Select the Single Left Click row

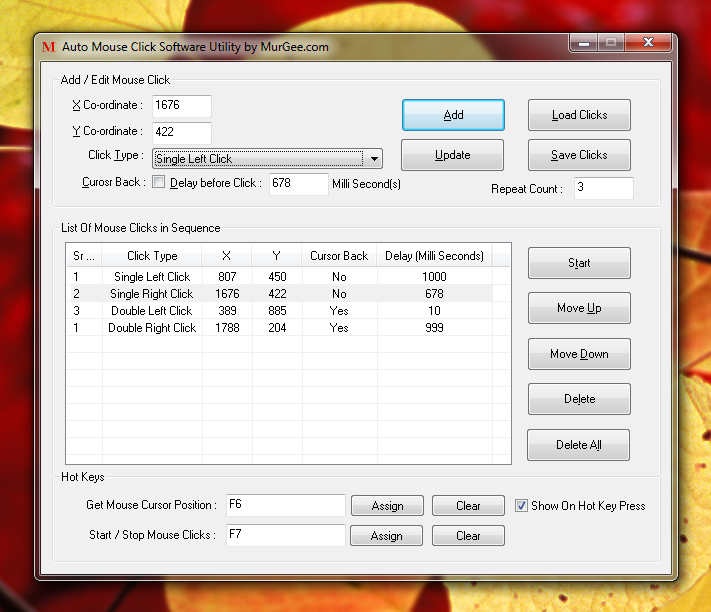coord(280,277)
